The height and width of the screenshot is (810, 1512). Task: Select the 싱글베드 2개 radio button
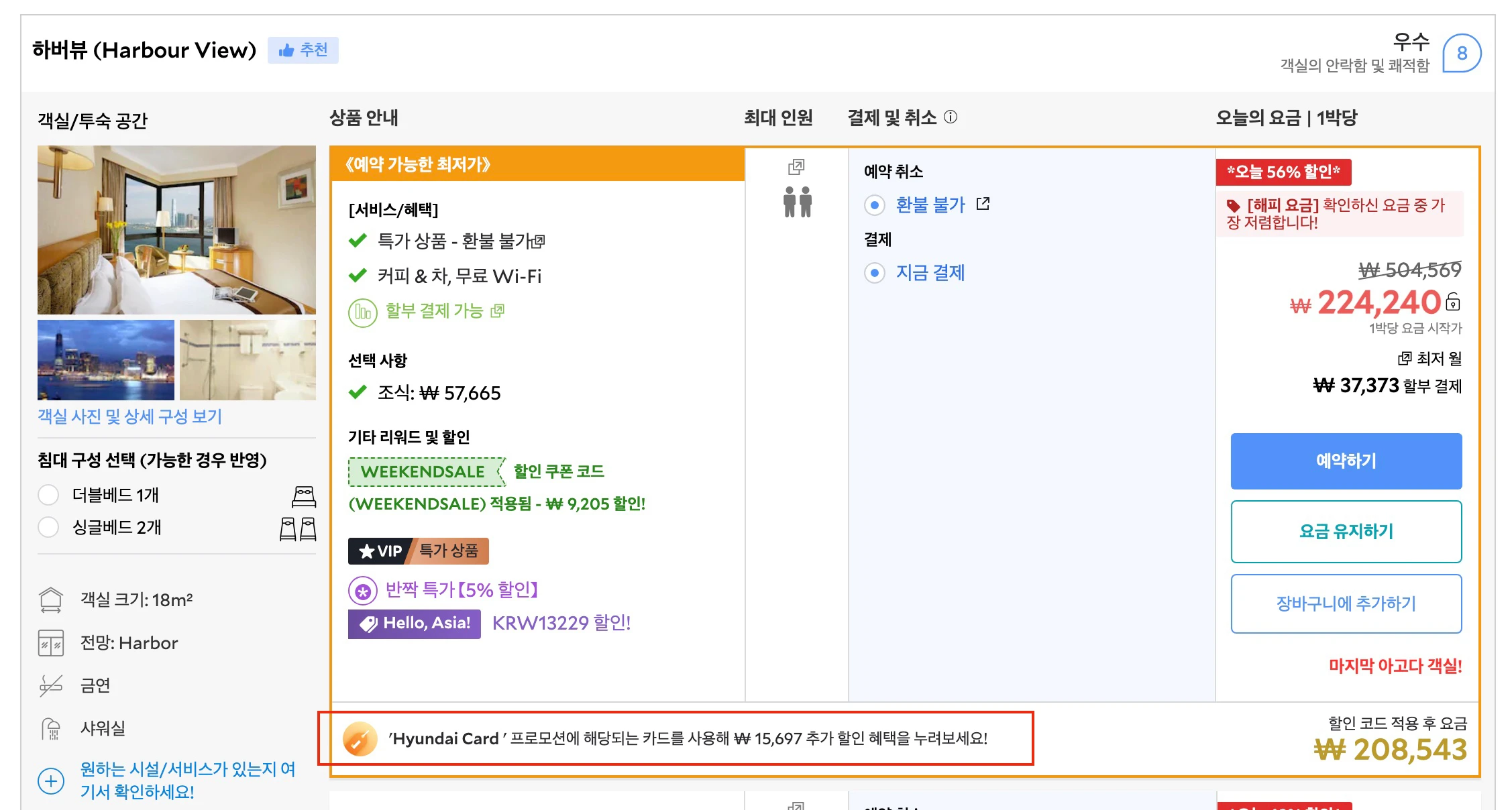(48, 528)
